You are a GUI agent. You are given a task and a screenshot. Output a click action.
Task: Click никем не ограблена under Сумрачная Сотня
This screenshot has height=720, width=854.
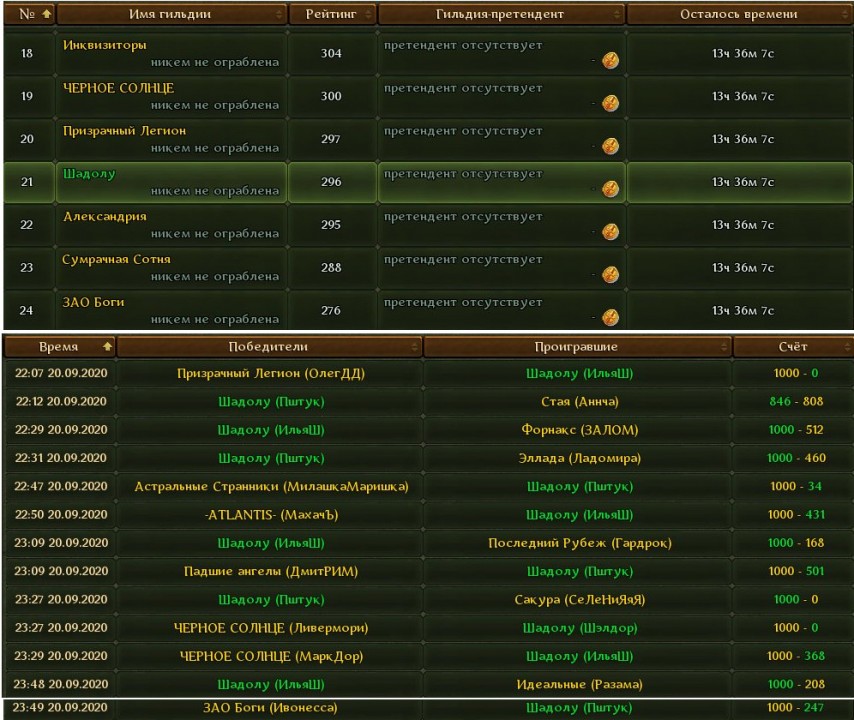coord(215,277)
